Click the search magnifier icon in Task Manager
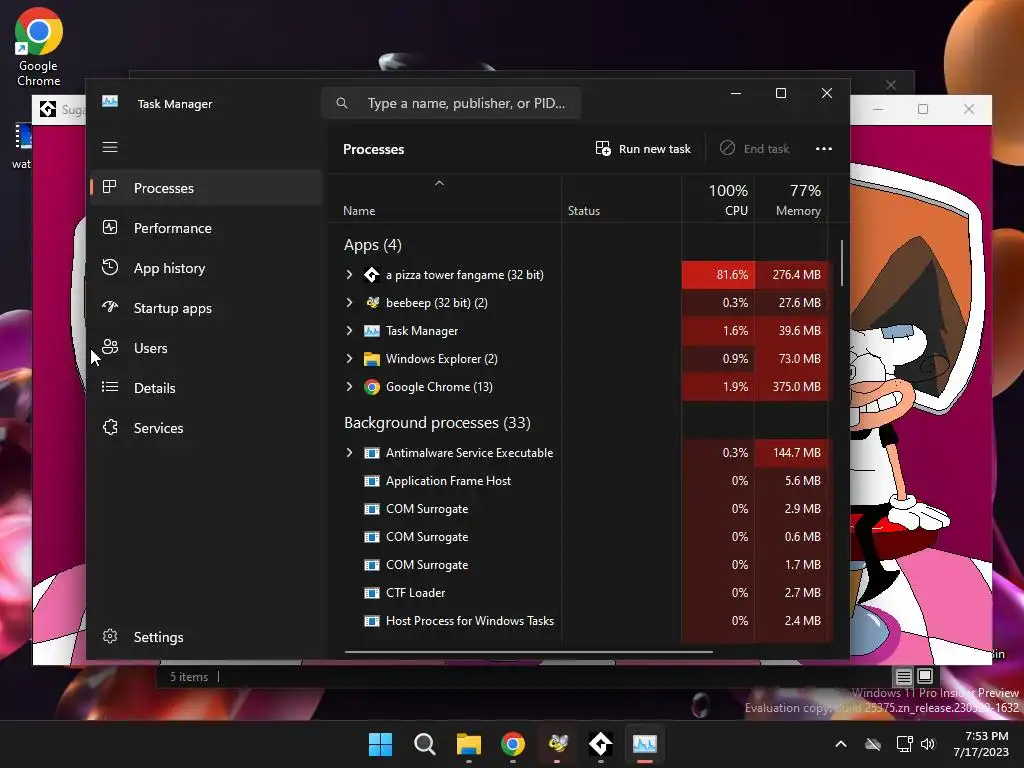The width and height of the screenshot is (1024, 768). (342, 103)
